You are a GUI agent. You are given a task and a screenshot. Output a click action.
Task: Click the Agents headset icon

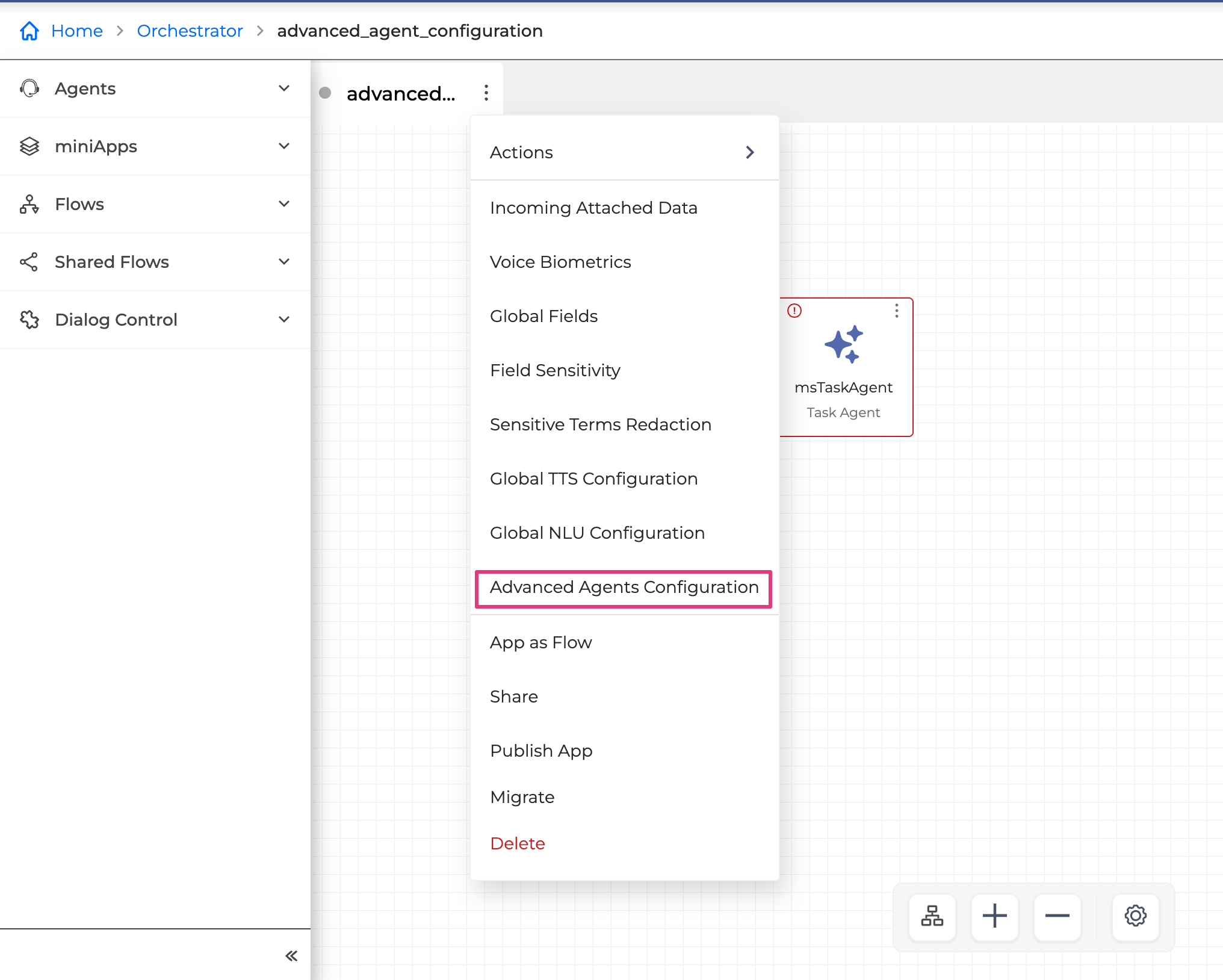29,88
